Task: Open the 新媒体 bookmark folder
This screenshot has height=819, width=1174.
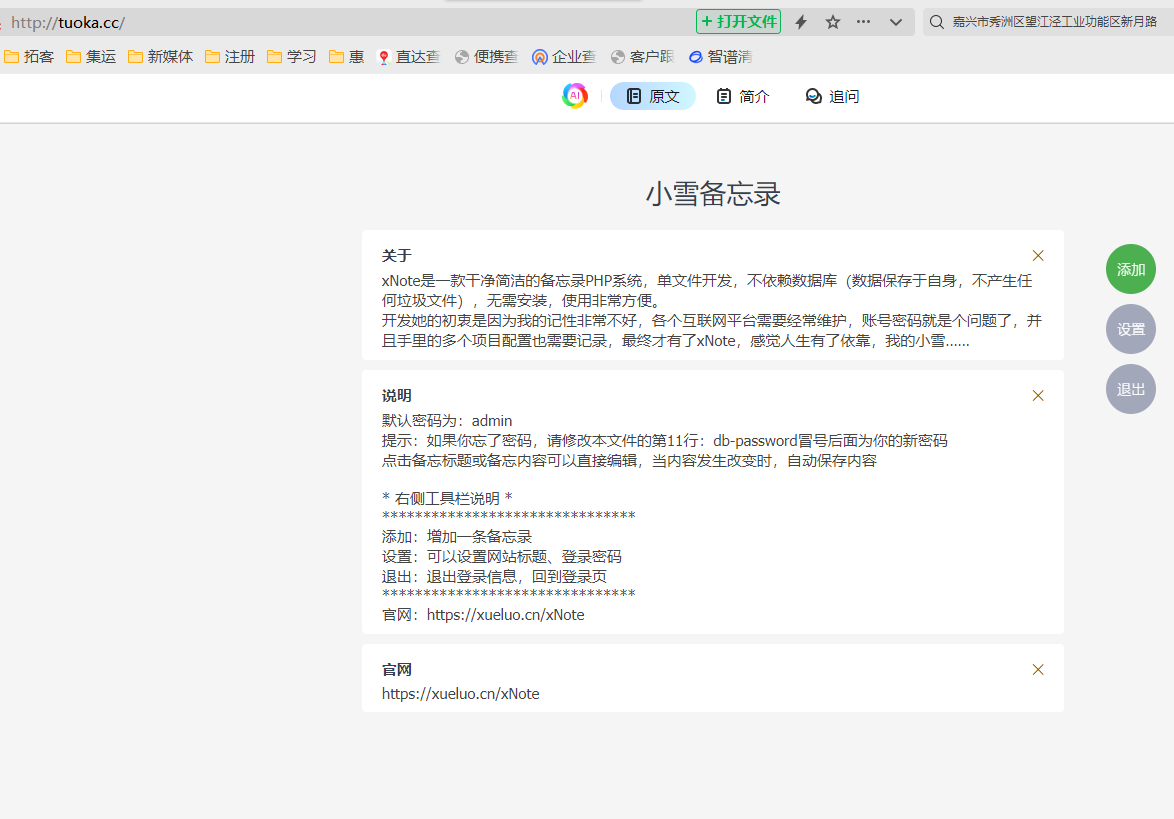Action: point(160,57)
